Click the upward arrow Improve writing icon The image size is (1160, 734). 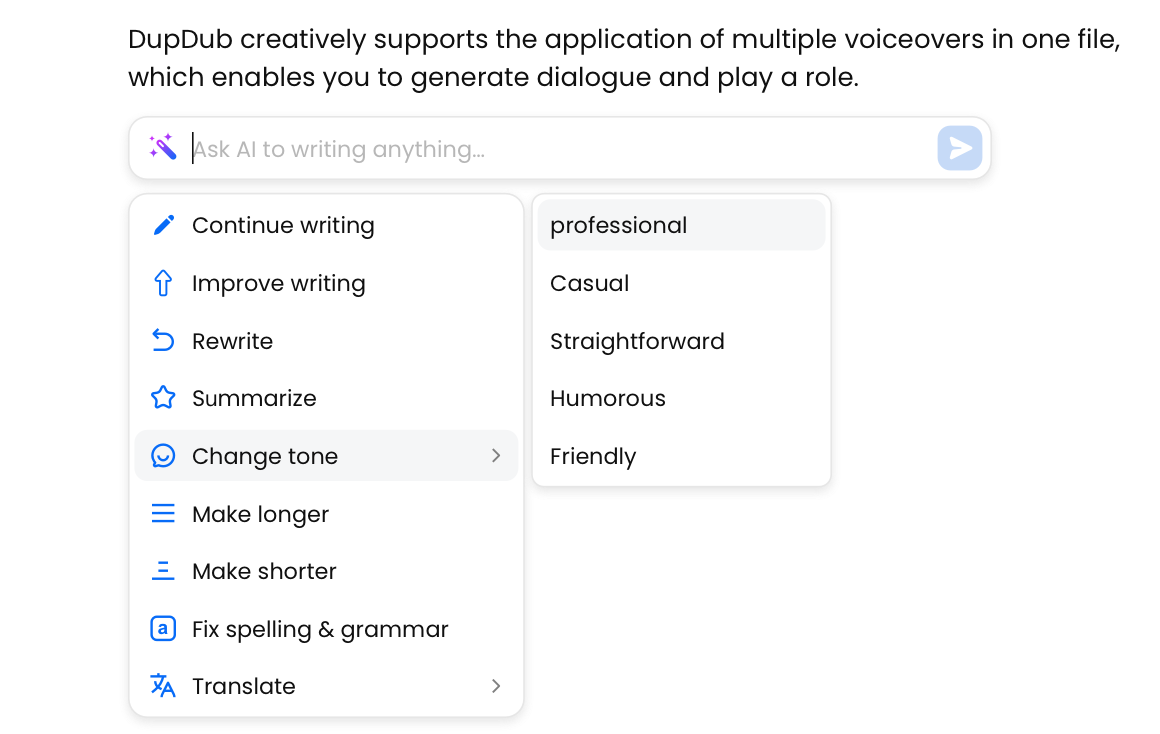tap(163, 283)
